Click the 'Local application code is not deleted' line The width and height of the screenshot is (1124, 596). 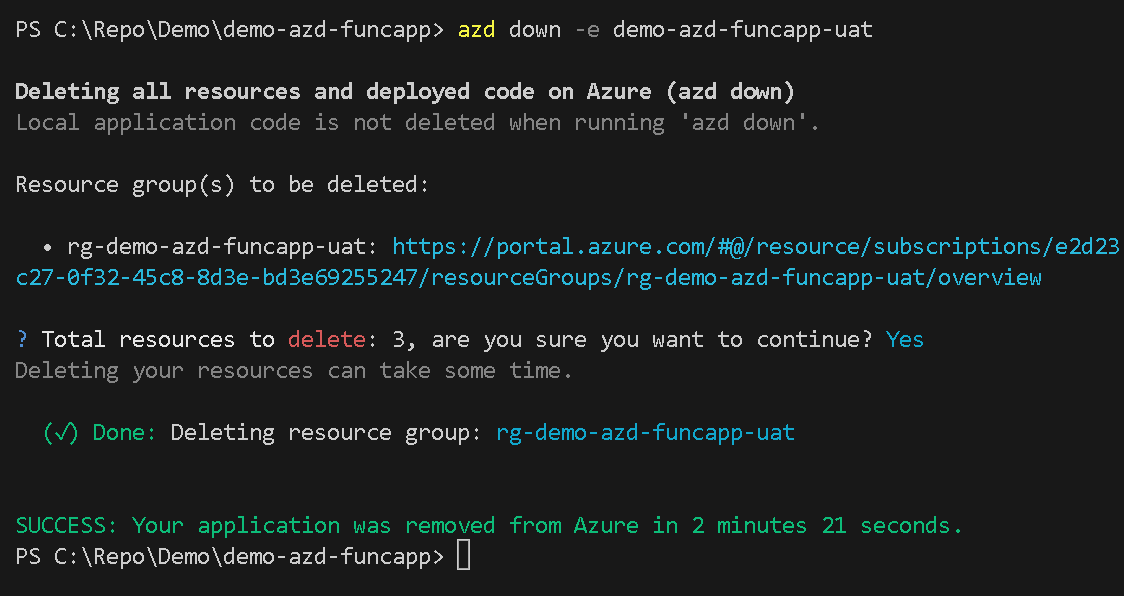tap(417, 123)
